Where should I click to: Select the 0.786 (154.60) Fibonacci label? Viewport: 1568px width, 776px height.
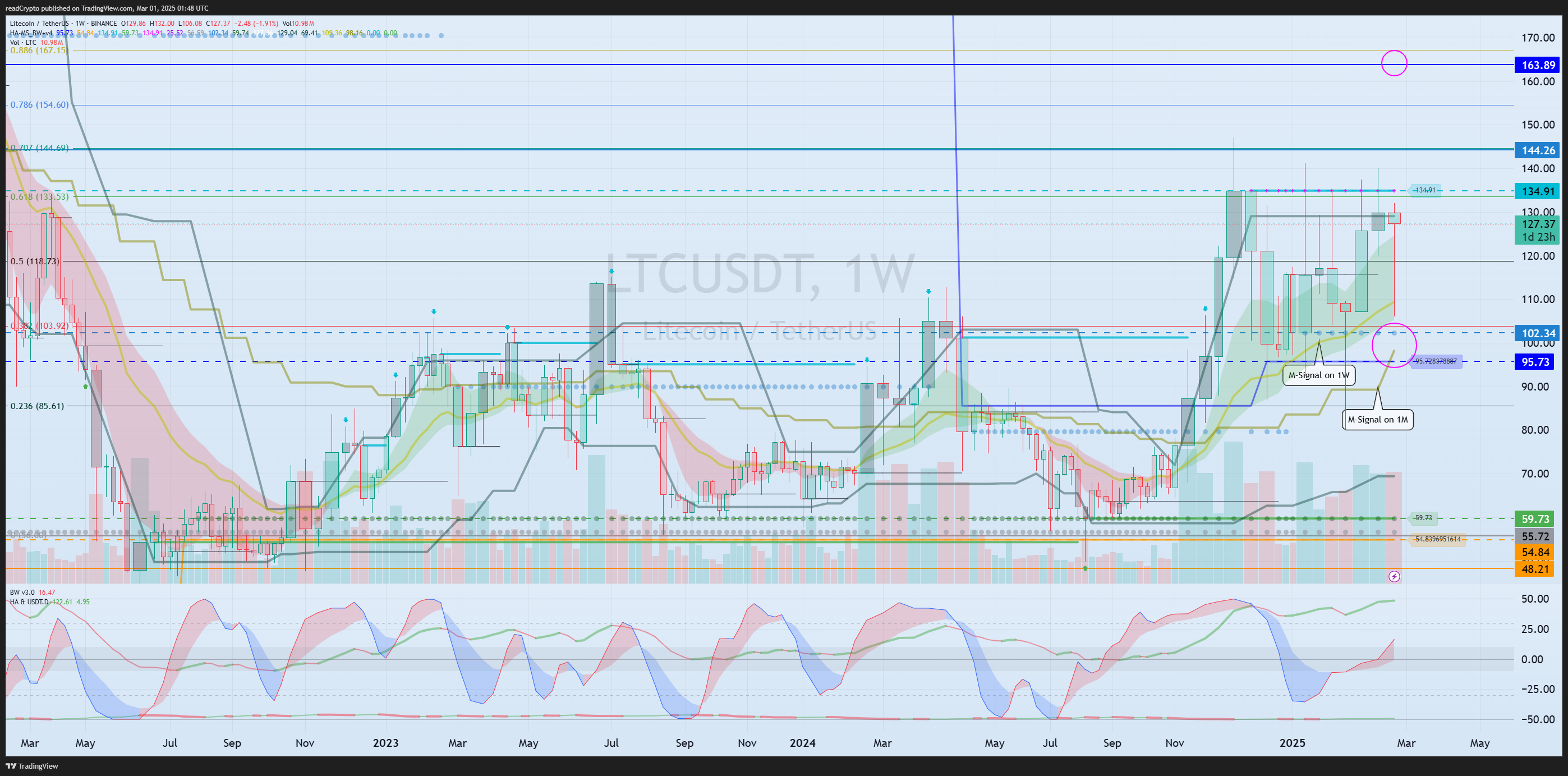[40, 105]
